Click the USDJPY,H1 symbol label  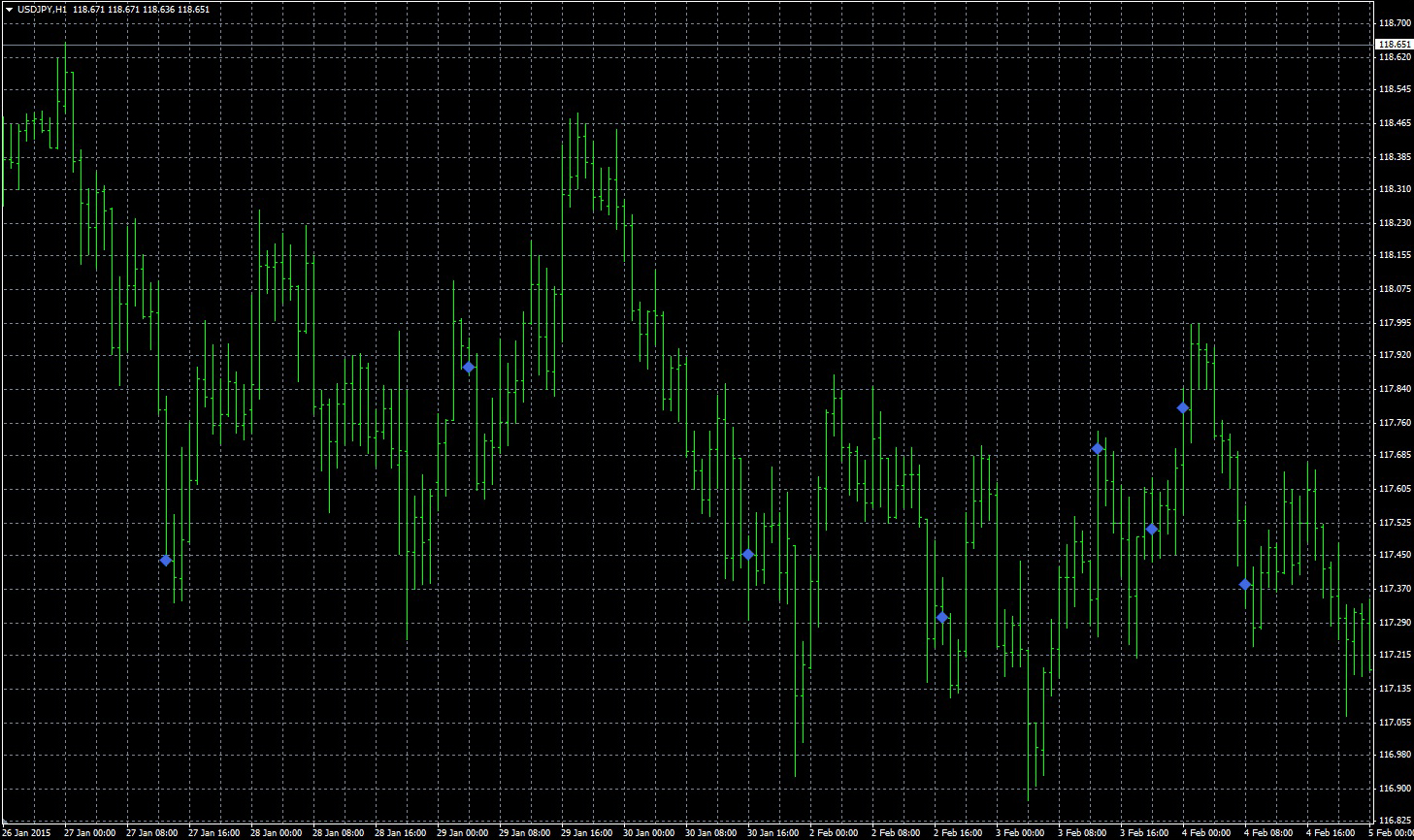tap(43, 10)
